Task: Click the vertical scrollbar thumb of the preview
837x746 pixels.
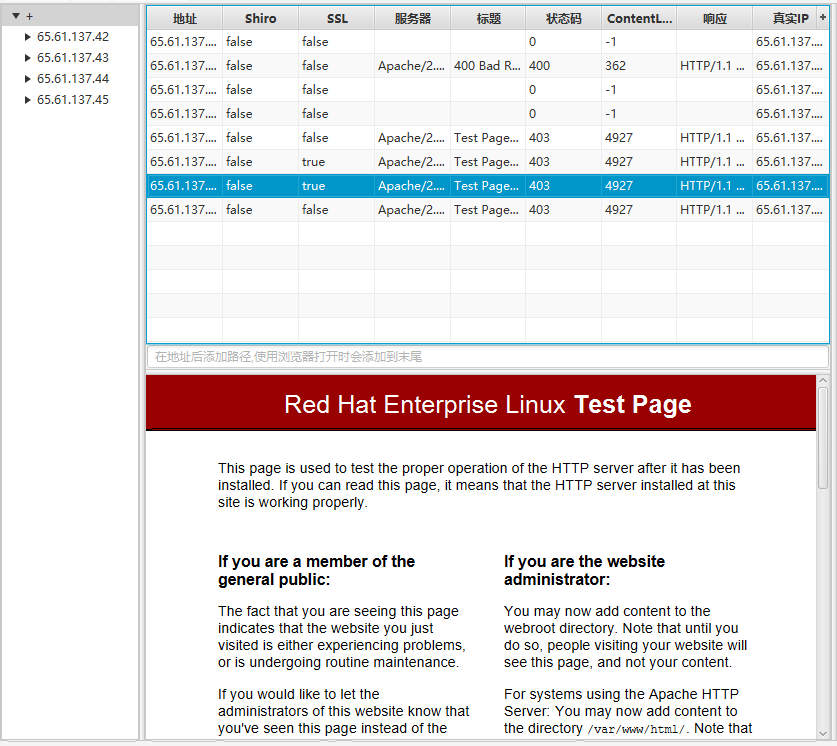Action: [823, 438]
